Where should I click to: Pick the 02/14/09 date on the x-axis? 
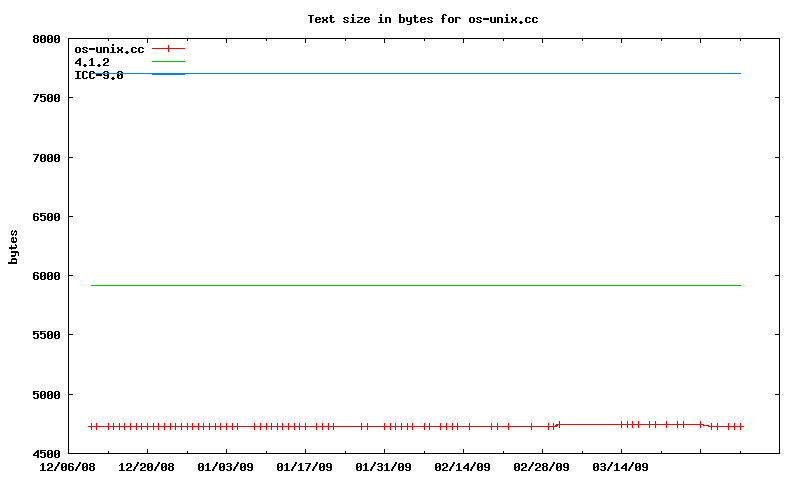pos(463,467)
